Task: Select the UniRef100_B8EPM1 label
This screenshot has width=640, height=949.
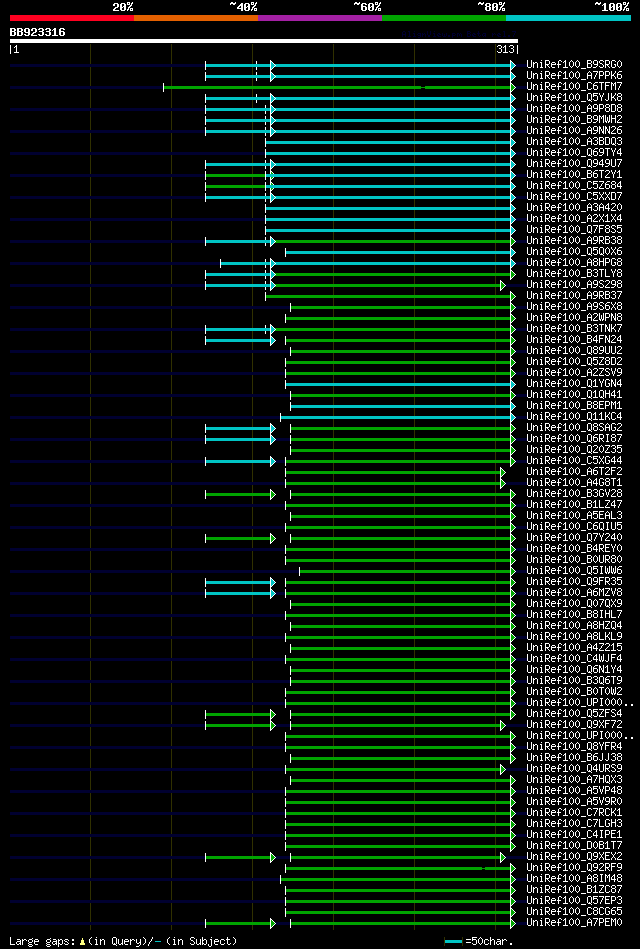Action: [575, 406]
